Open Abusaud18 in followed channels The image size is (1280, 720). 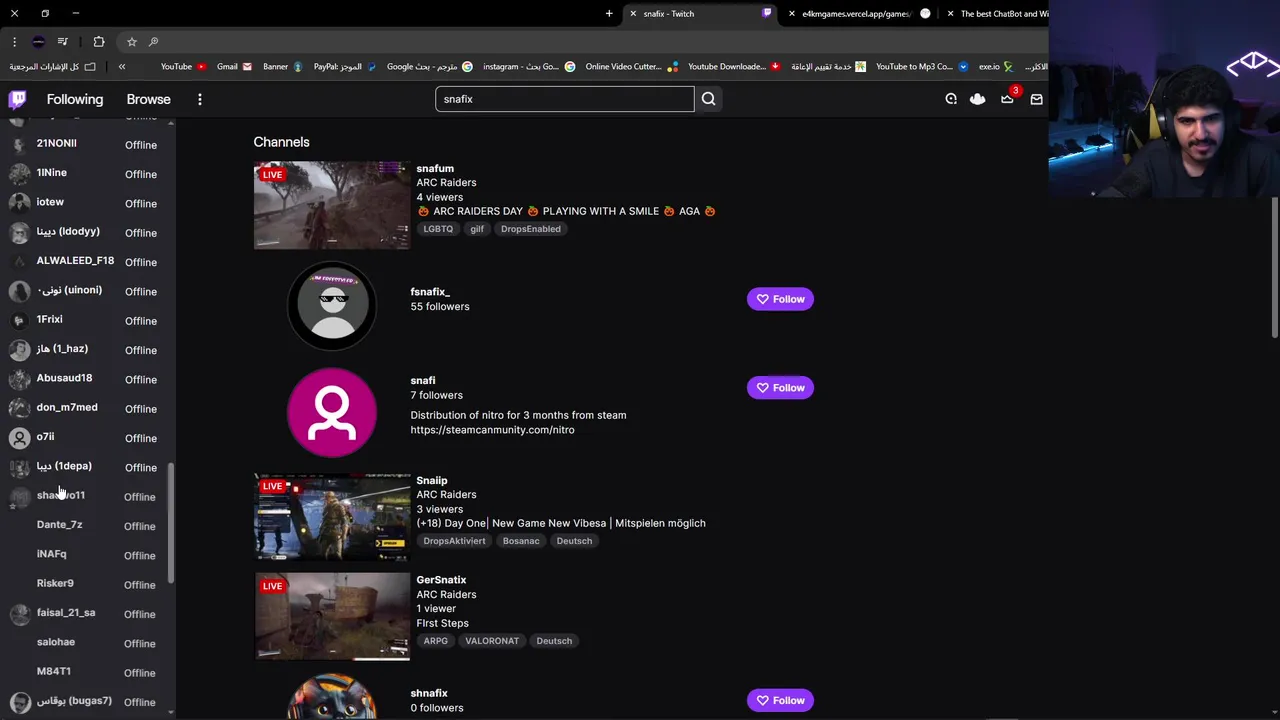87,378
